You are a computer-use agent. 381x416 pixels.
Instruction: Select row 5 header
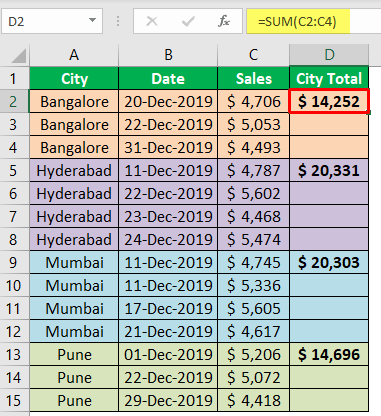click(14, 171)
